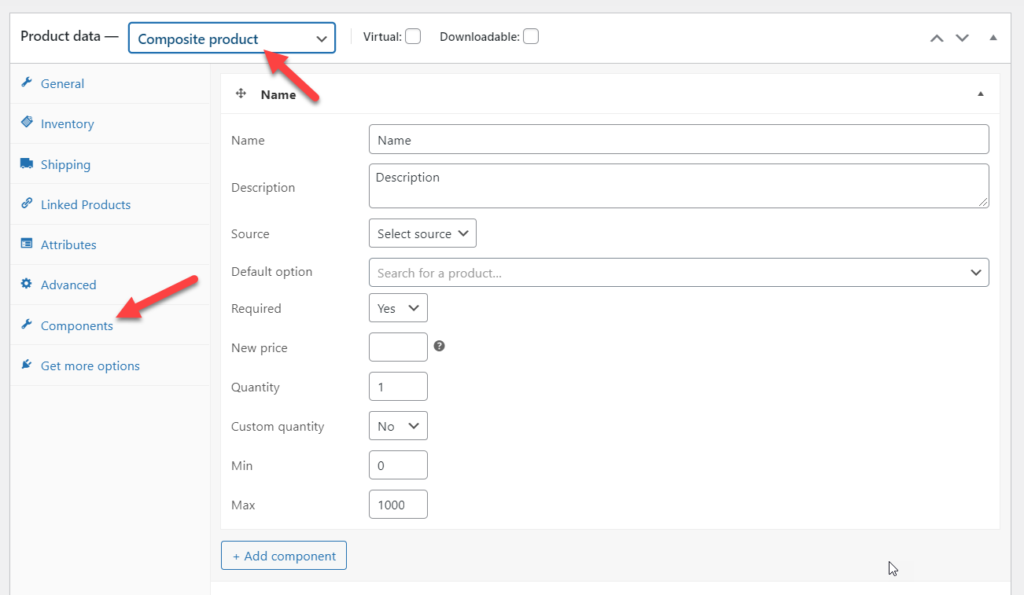
Task: Click the General tab wrench icon
Action: [27, 82]
